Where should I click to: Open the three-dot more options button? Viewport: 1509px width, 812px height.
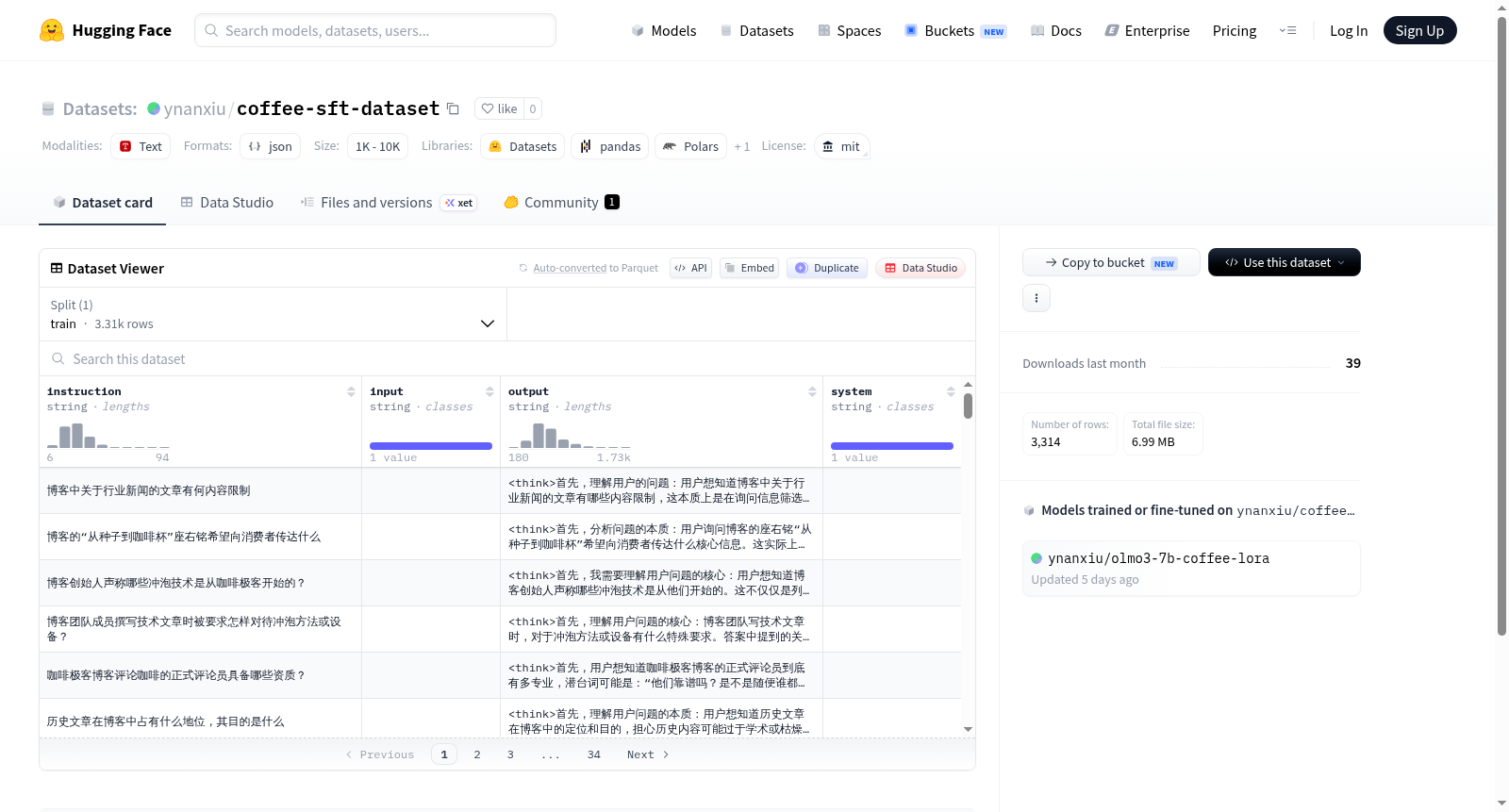(x=1036, y=298)
